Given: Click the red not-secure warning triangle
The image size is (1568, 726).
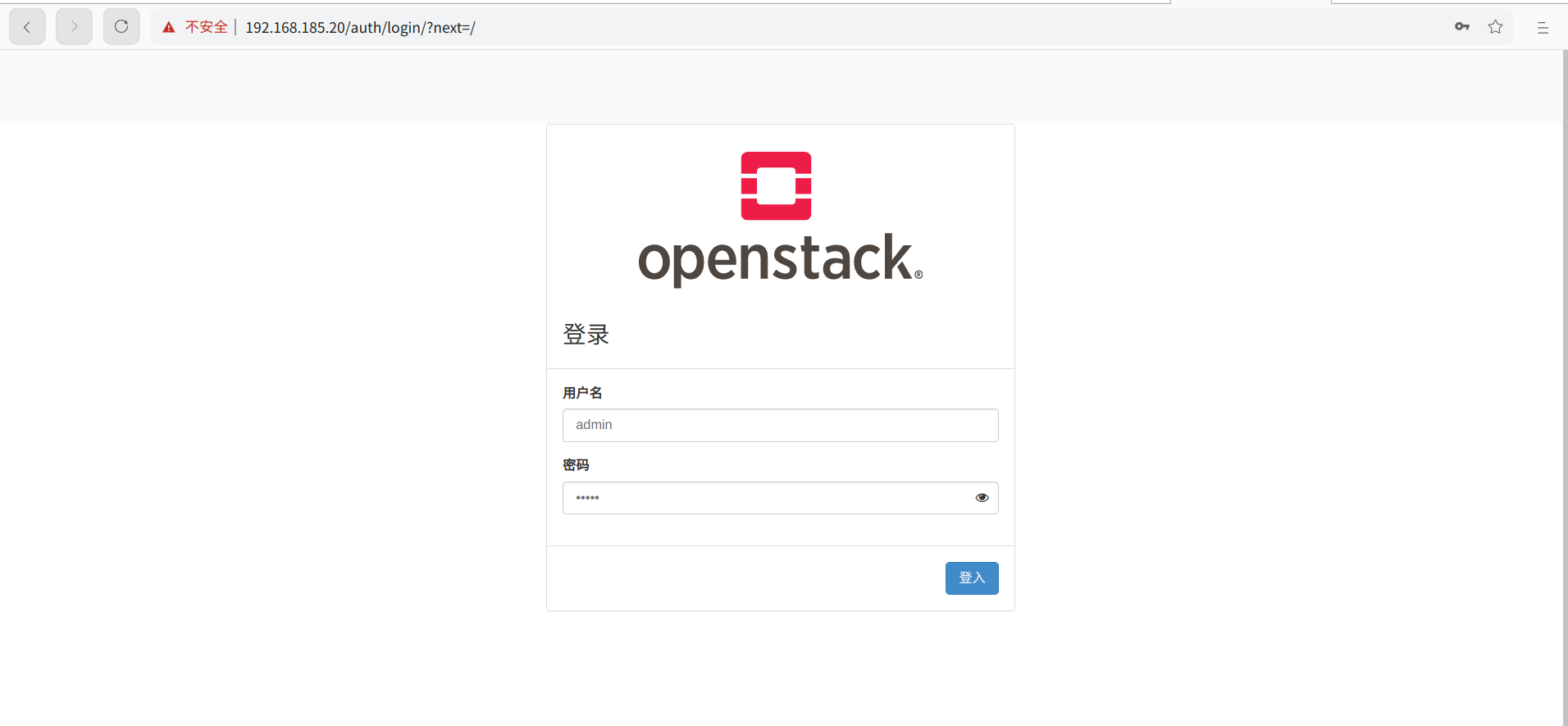Looking at the screenshot, I should pos(169,28).
